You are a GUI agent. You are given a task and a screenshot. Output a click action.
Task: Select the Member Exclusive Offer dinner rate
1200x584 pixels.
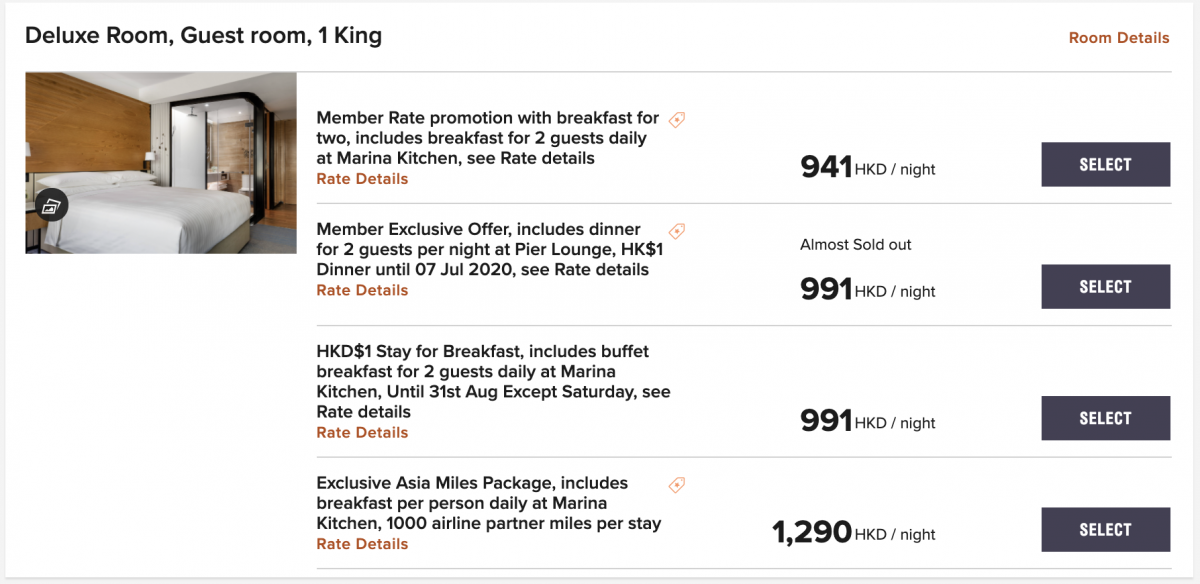point(1105,287)
